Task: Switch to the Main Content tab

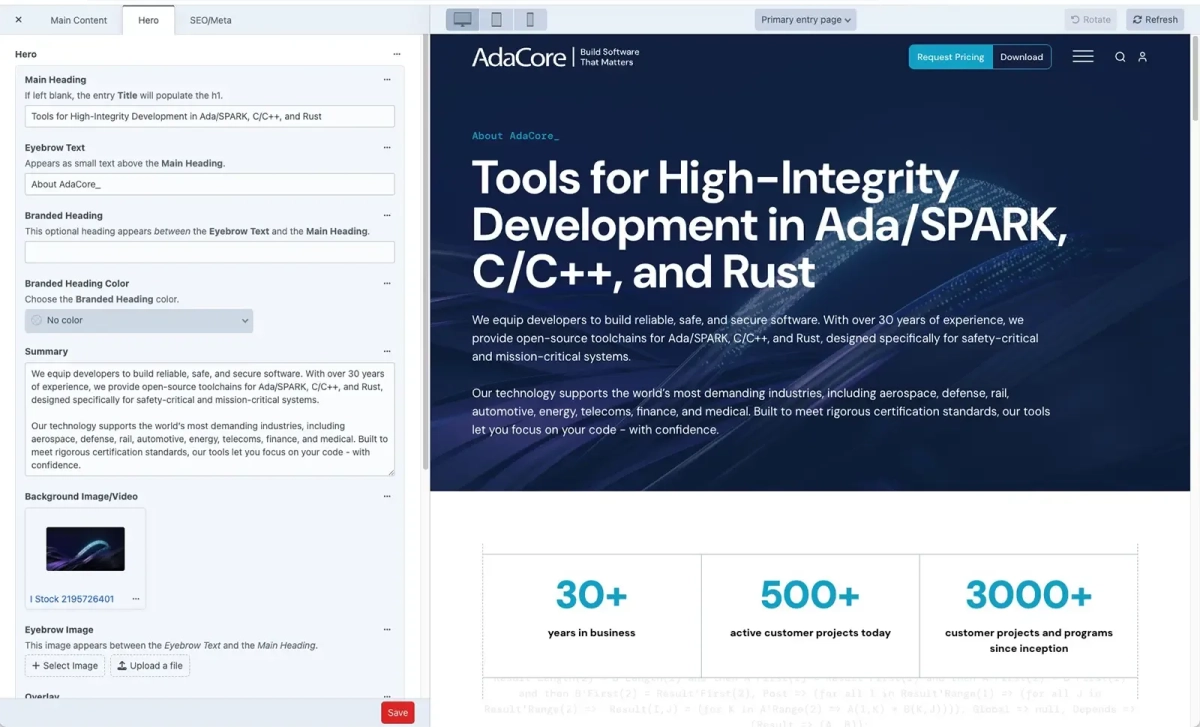Action: tap(79, 19)
